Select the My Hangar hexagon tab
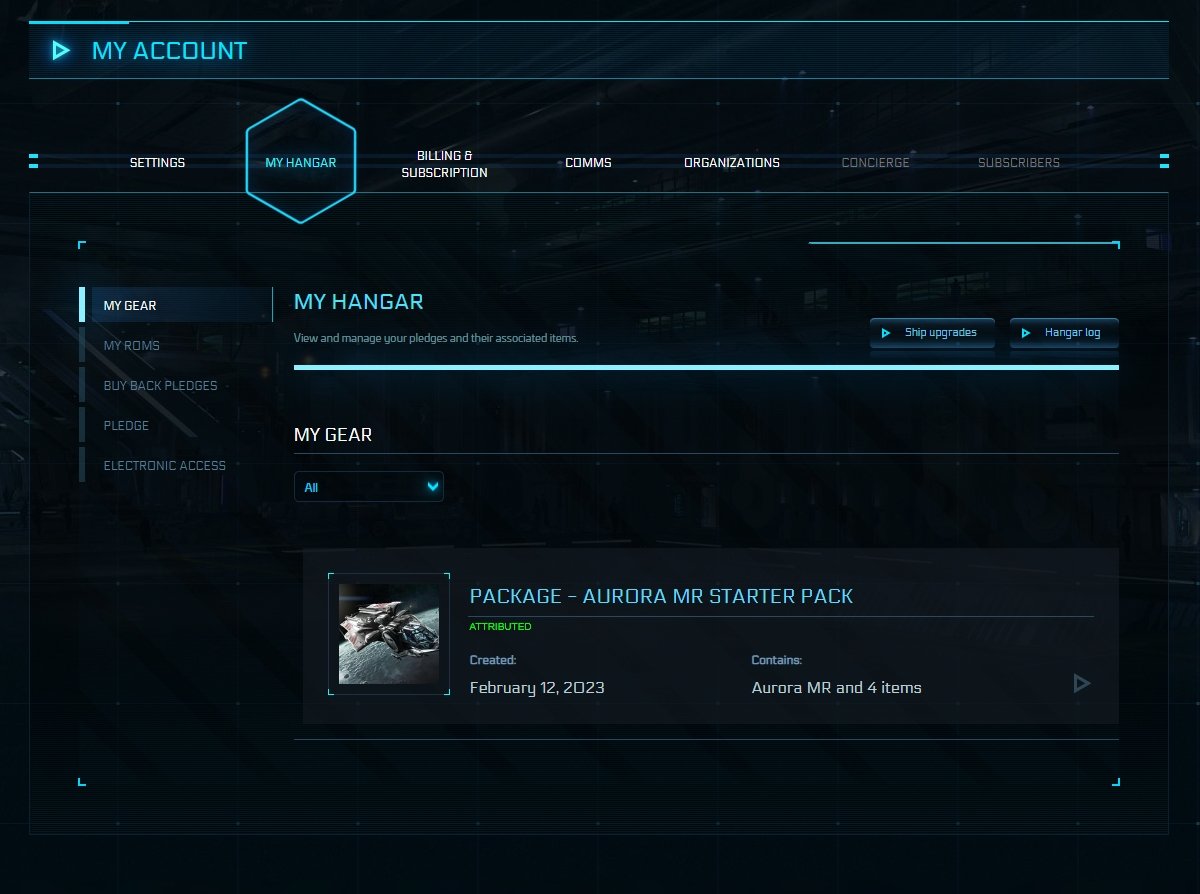 pyautogui.click(x=301, y=162)
